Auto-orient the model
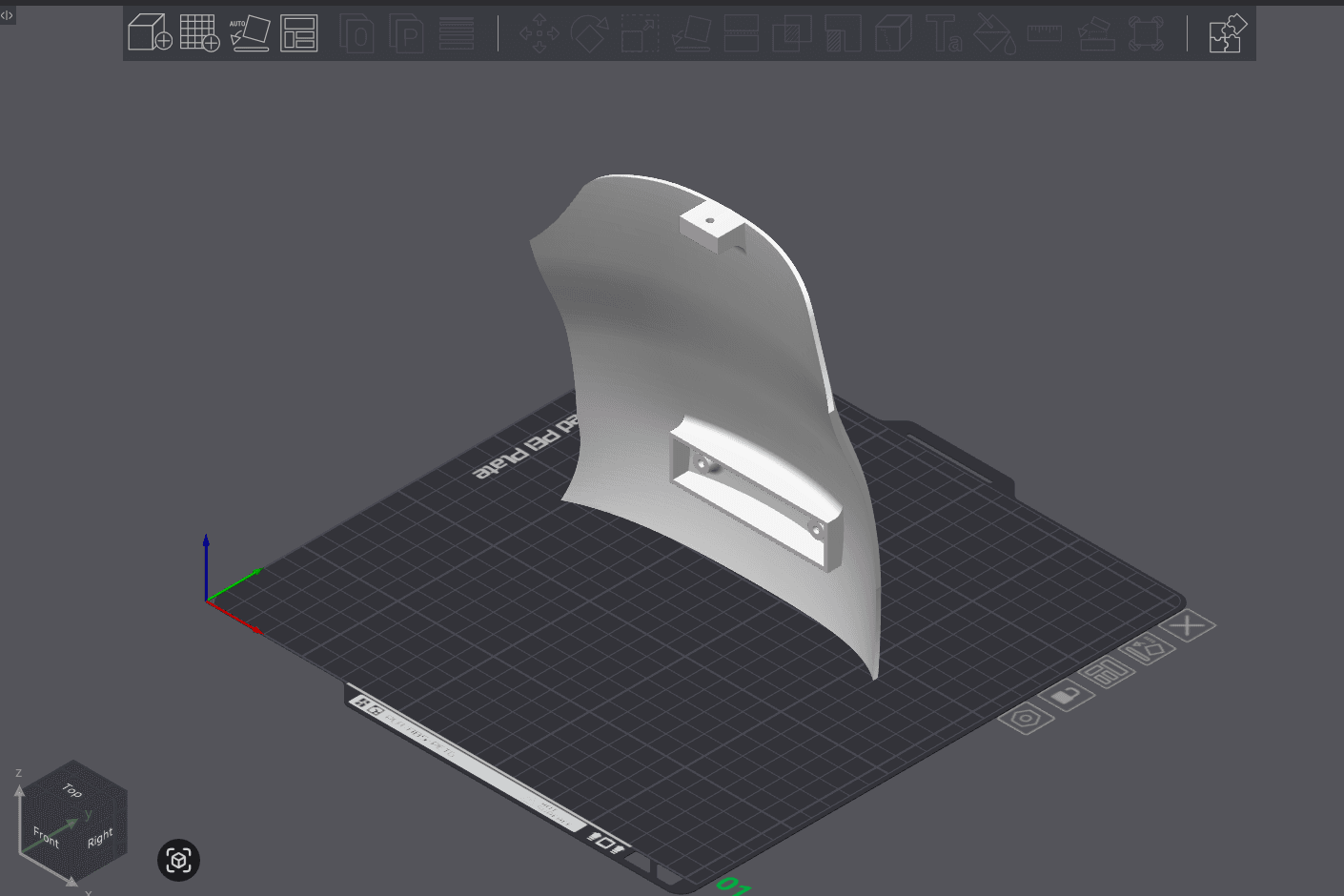1344x896 pixels. pos(250,31)
